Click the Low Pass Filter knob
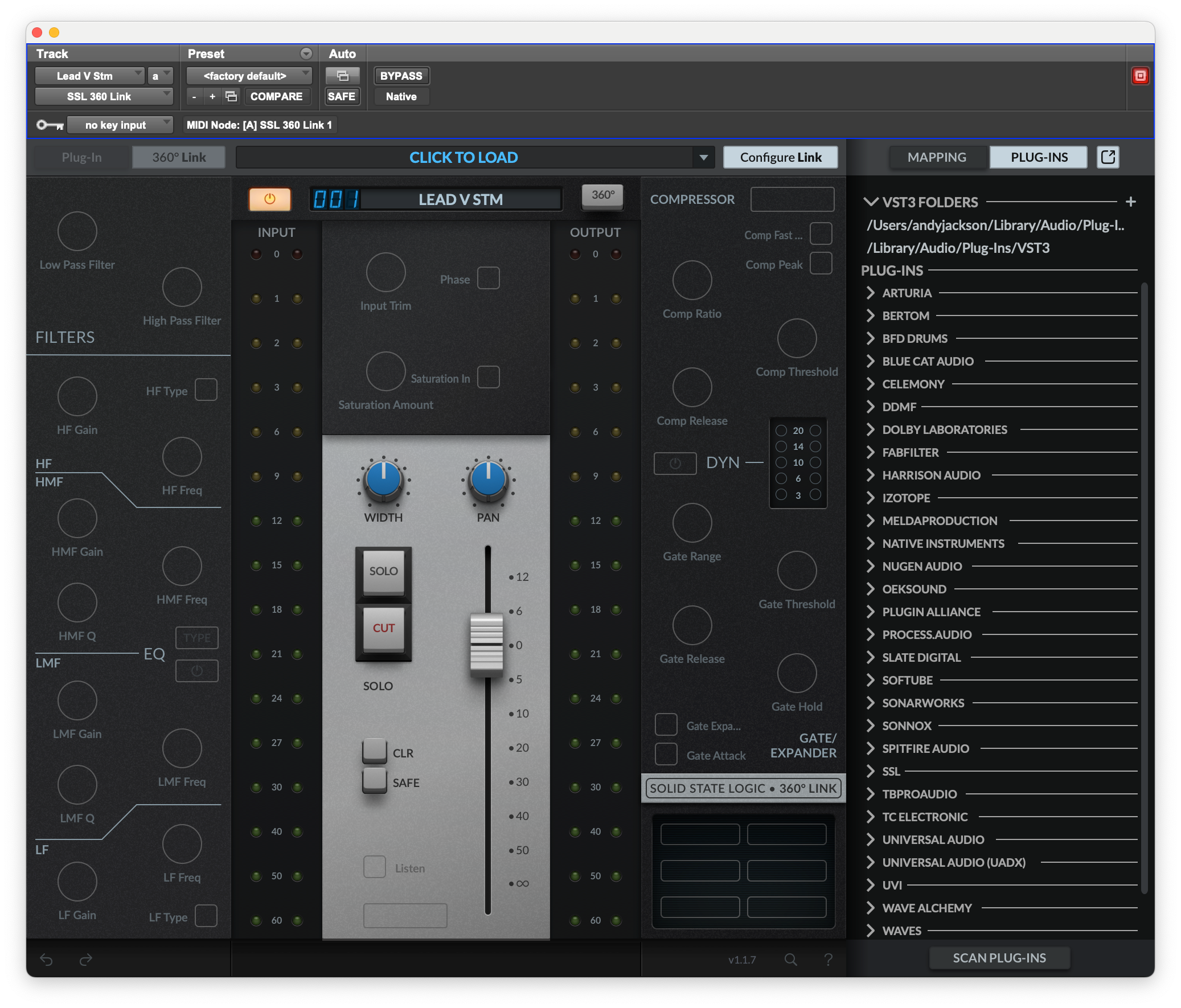The image size is (1181, 1008). click(x=77, y=231)
